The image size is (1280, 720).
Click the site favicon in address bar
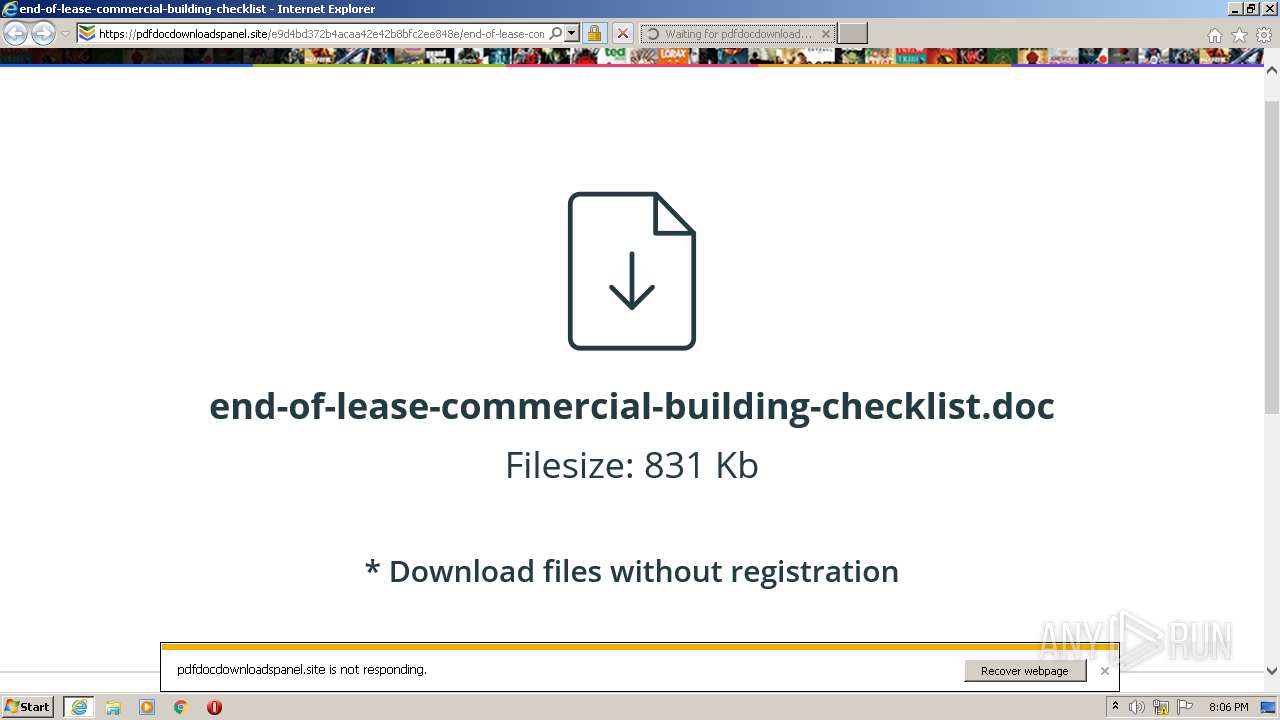coord(87,33)
